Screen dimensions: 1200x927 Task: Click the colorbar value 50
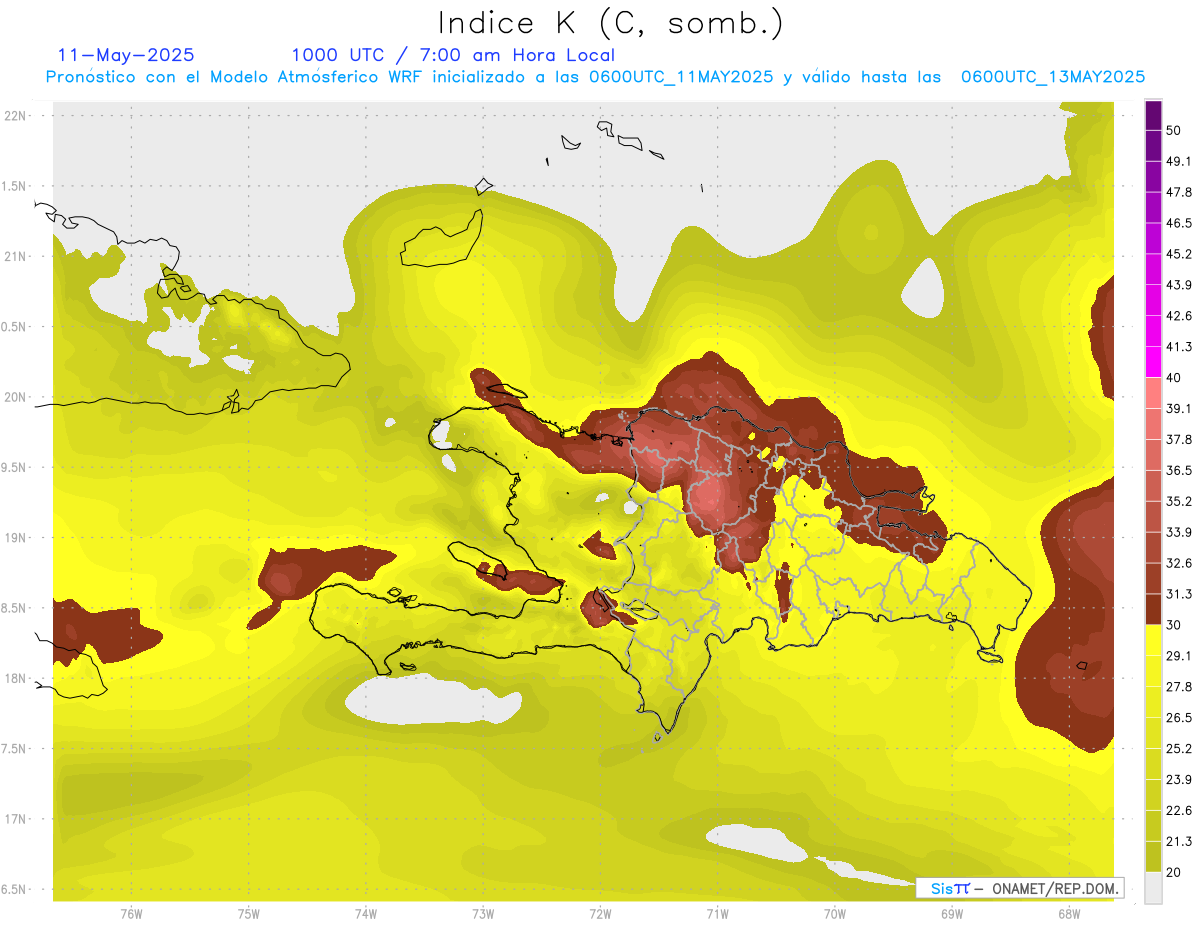click(x=1174, y=131)
